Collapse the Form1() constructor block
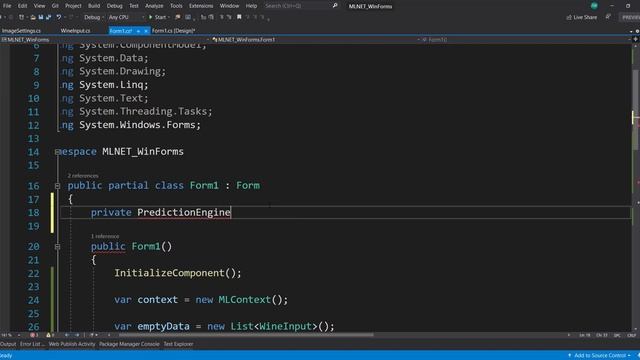 click(58, 247)
